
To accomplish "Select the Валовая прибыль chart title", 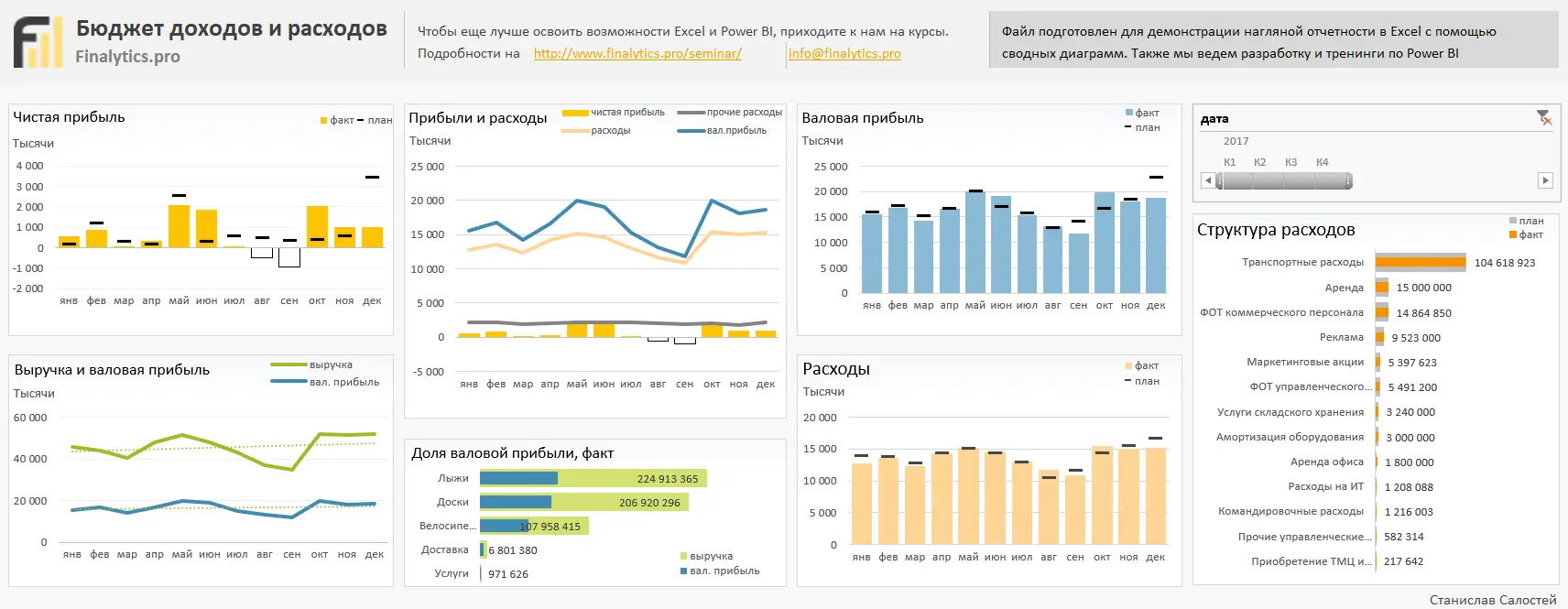I will [863, 118].
